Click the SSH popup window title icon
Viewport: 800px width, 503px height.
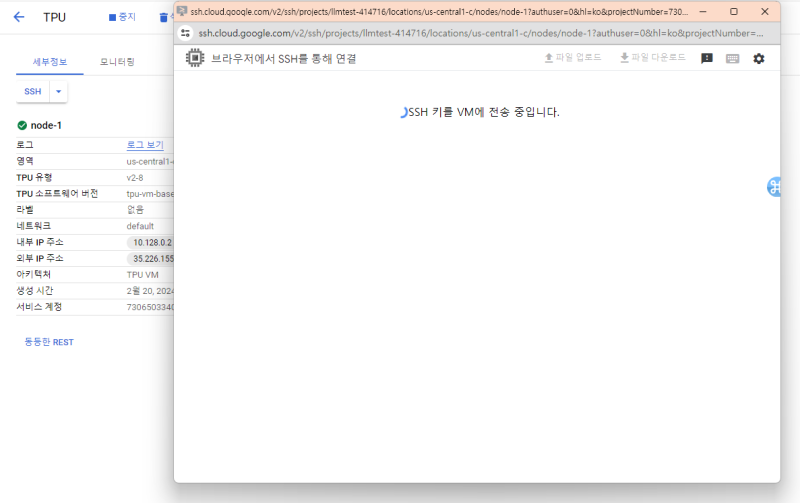click(x=182, y=11)
